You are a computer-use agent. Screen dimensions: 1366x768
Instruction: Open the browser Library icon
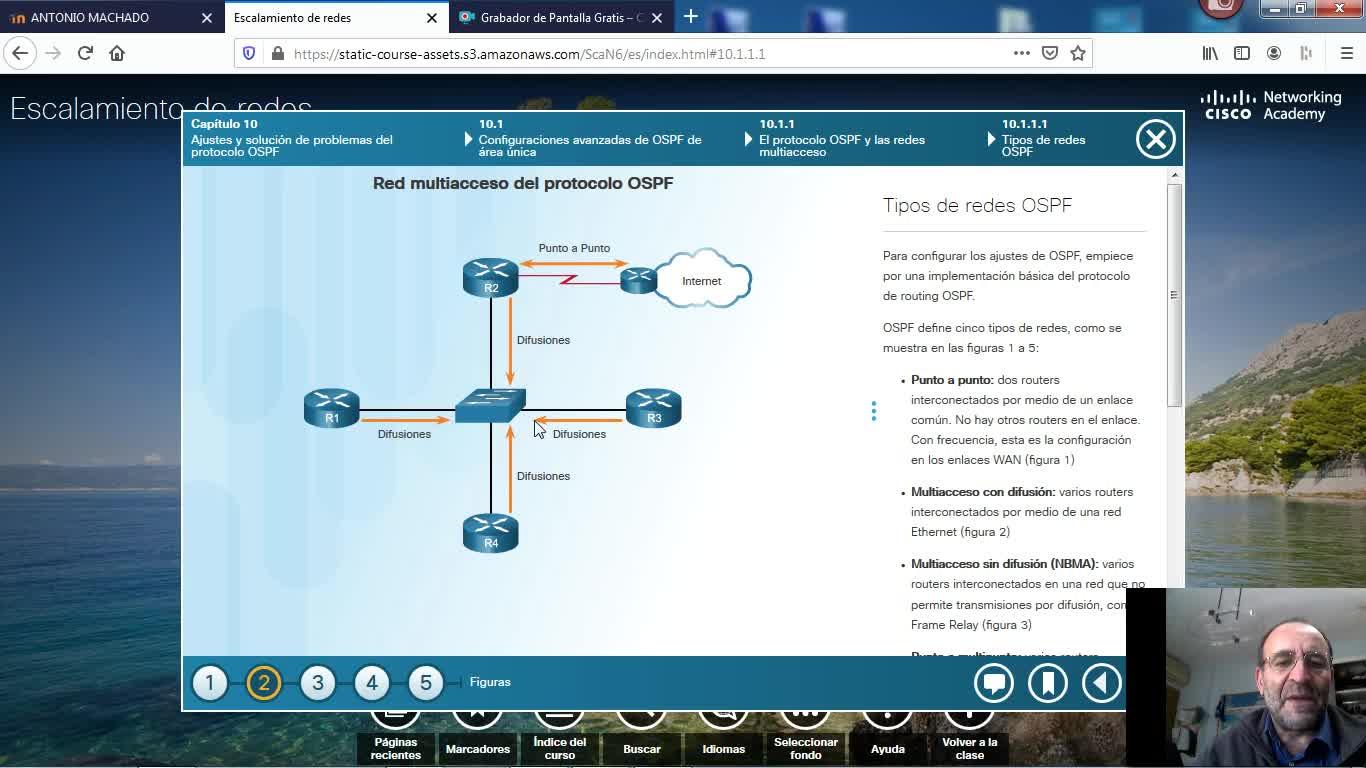pos(1210,53)
